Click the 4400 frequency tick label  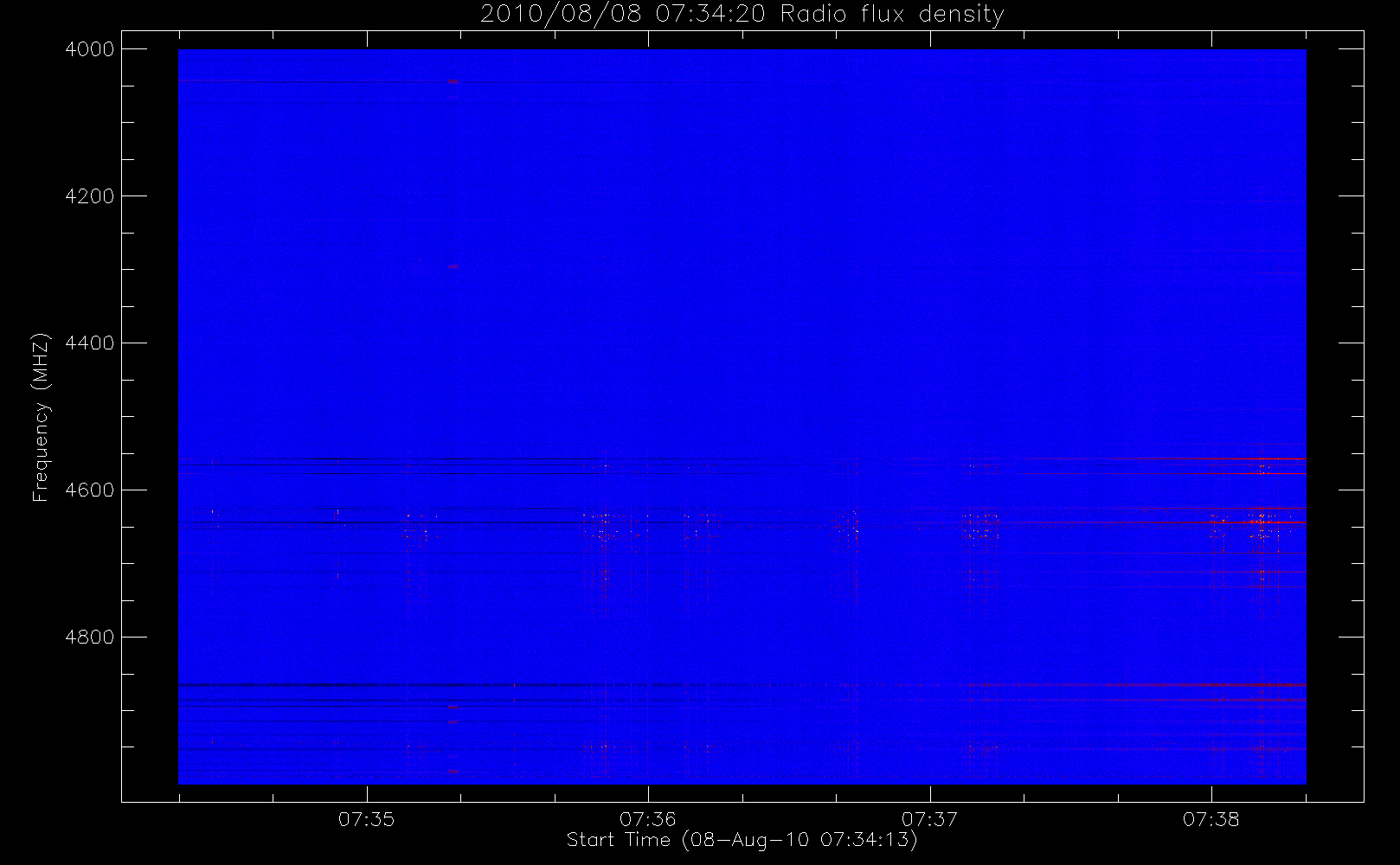tap(90, 343)
